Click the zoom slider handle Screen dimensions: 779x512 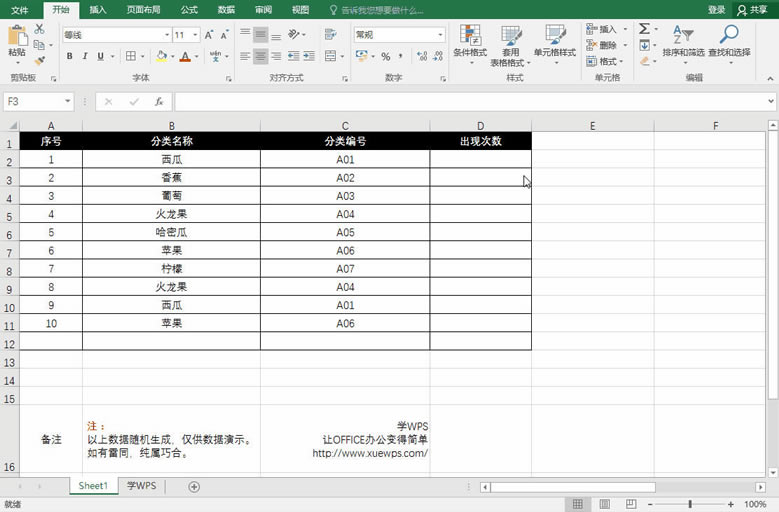click(x=690, y=504)
